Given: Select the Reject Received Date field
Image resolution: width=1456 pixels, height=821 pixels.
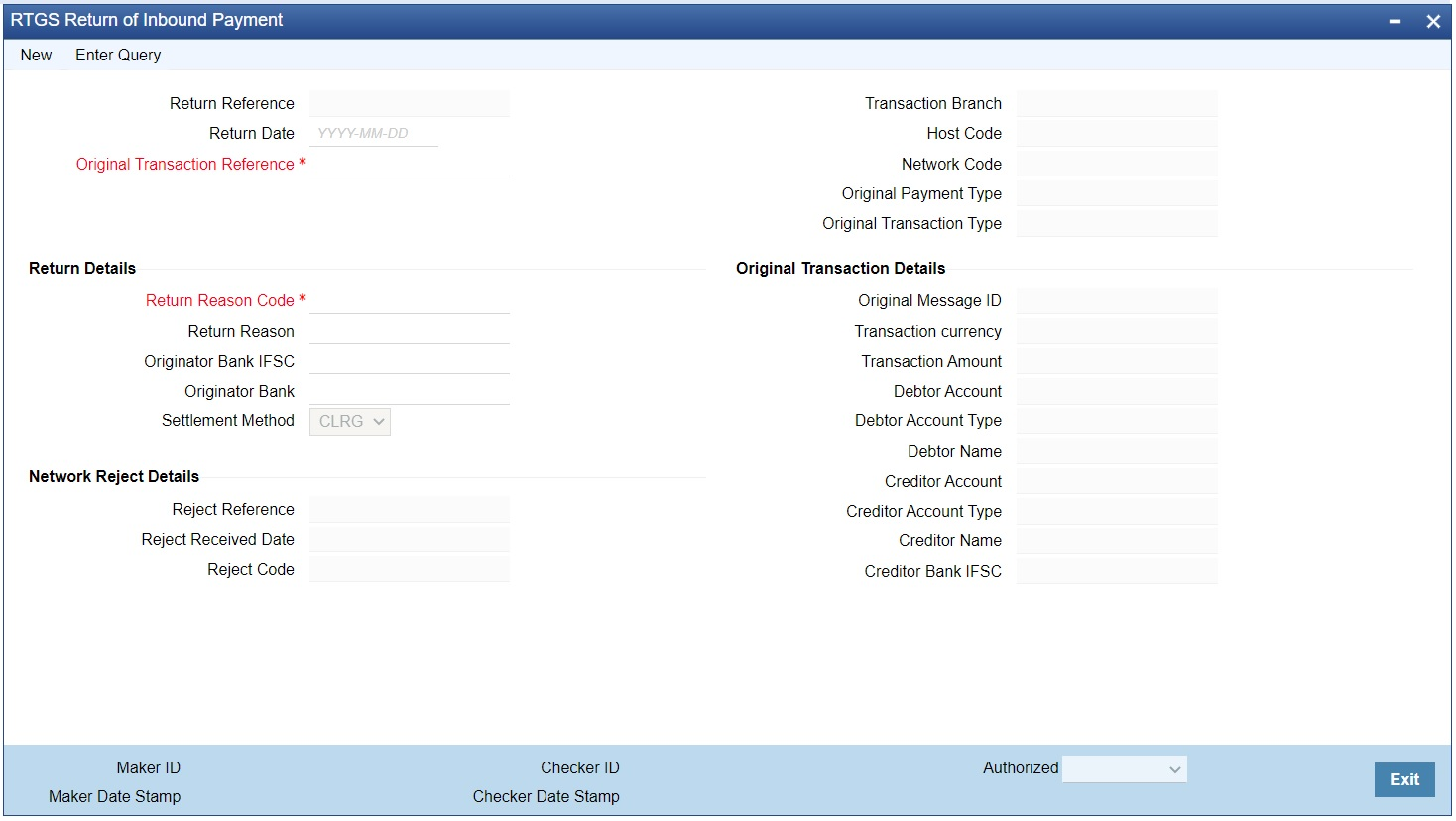Looking at the screenshot, I should 410,539.
